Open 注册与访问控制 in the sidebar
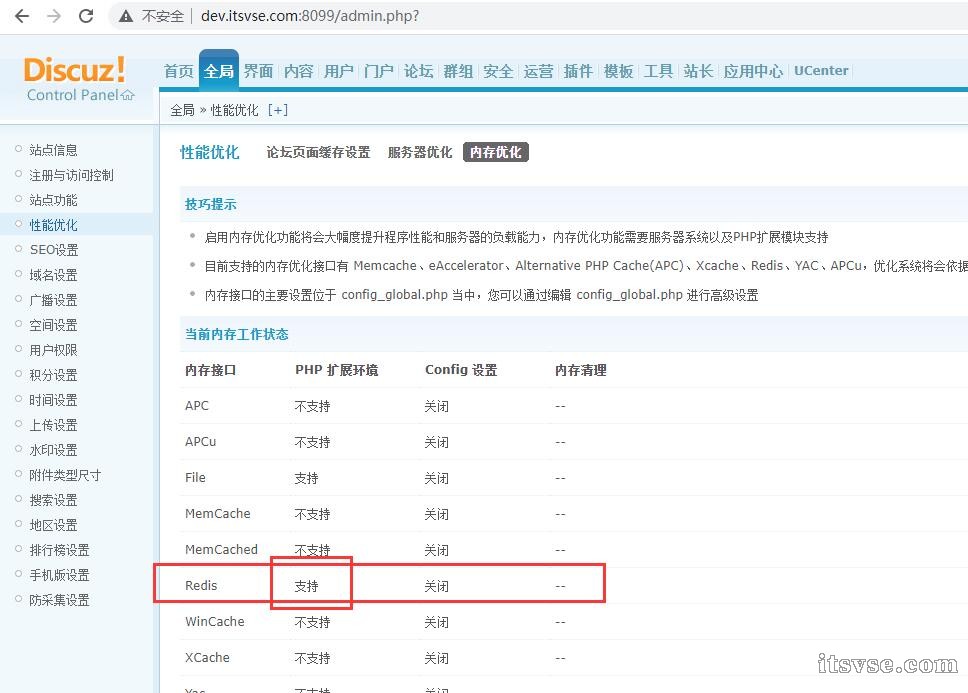Viewport: 968px width, 693px height. coord(71,175)
